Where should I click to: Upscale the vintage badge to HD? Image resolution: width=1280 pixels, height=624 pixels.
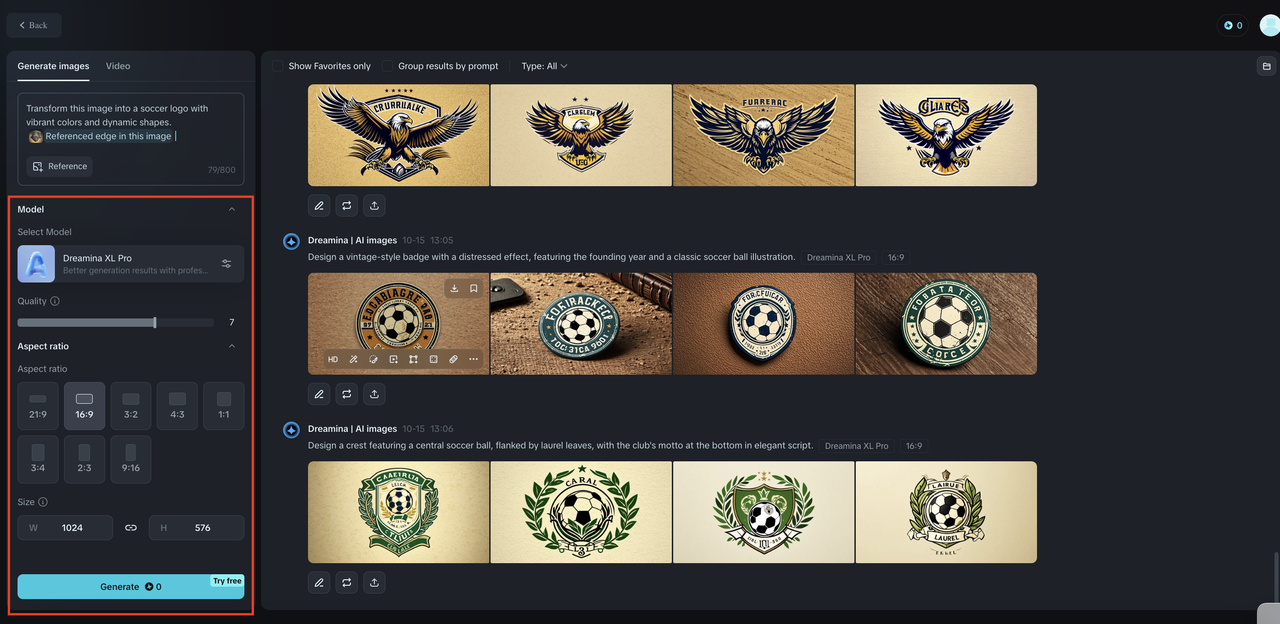pyautogui.click(x=333, y=359)
